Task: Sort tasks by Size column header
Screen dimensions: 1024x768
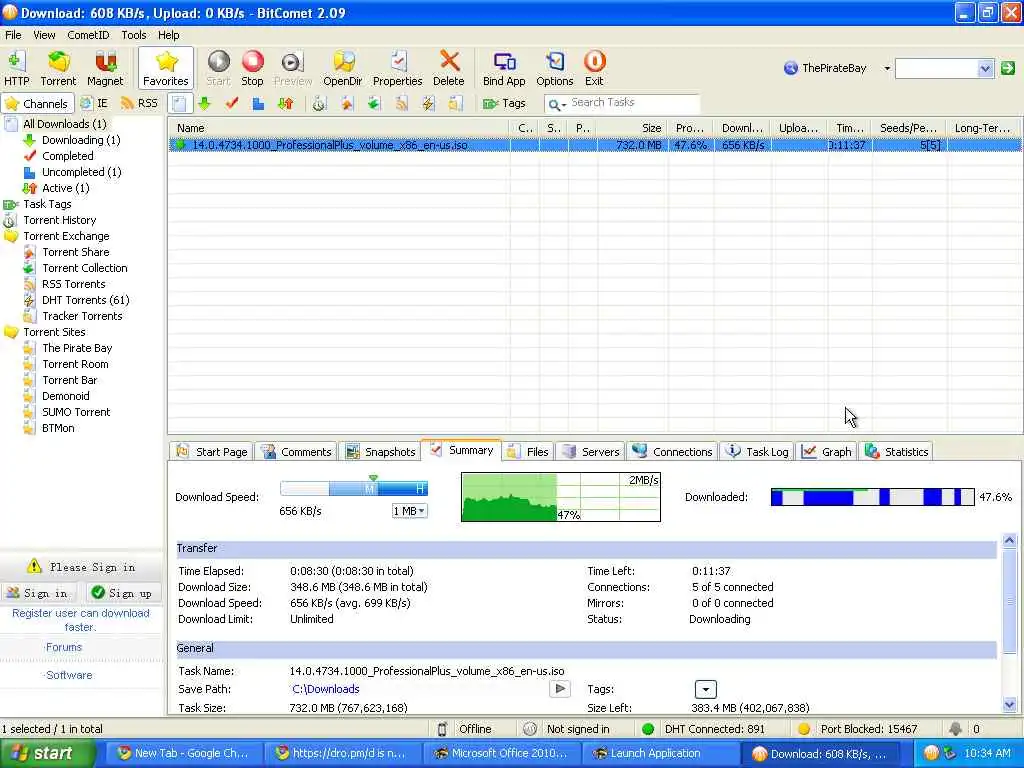Action: click(632, 128)
